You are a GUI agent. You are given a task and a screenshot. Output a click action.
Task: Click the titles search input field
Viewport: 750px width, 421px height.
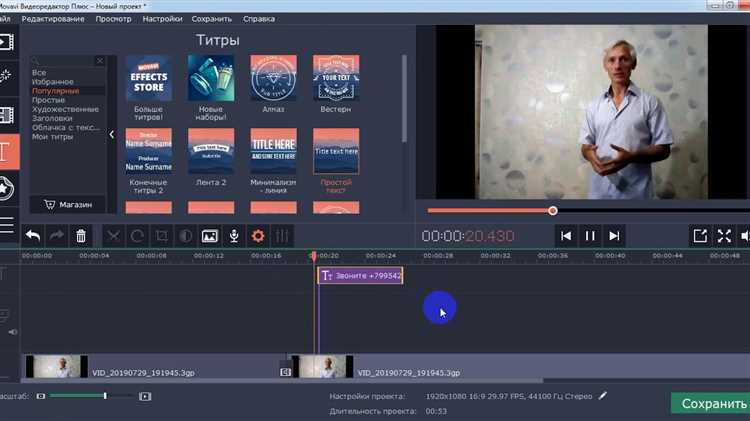point(63,61)
